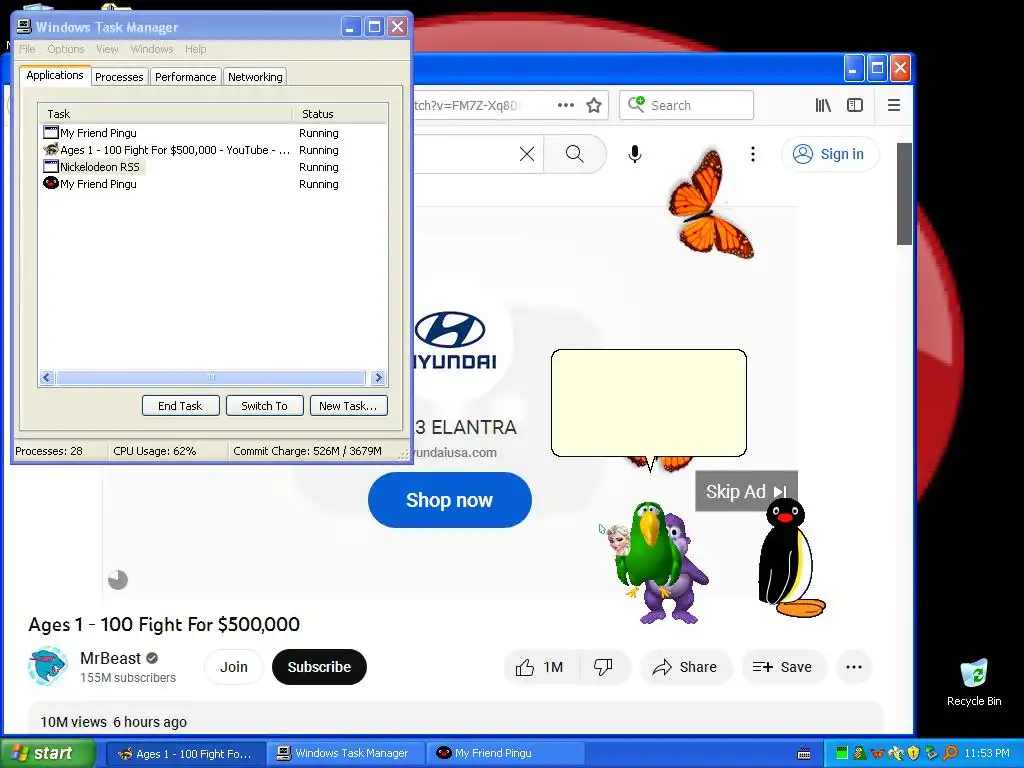Image resolution: width=1024 pixels, height=768 pixels.
Task: Open the MrBeast channel name link
Action: (x=110, y=658)
